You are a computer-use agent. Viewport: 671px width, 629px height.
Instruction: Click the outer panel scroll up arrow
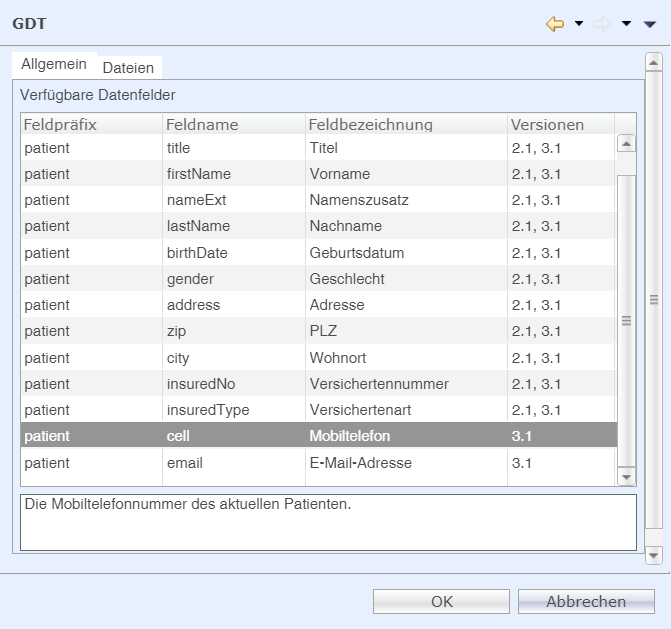click(x=654, y=62)
